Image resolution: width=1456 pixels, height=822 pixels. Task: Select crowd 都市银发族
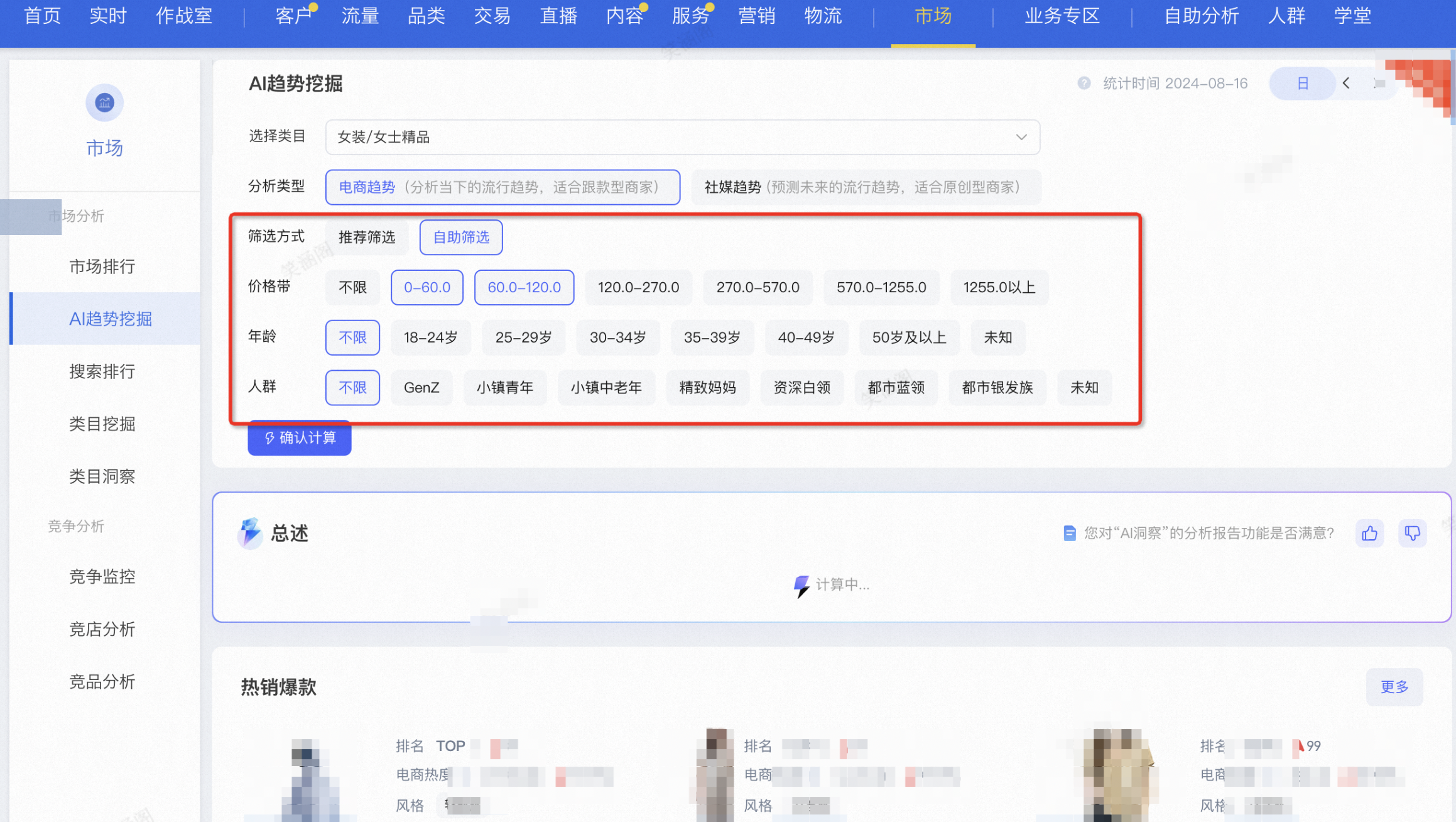(x=997, y=388)
